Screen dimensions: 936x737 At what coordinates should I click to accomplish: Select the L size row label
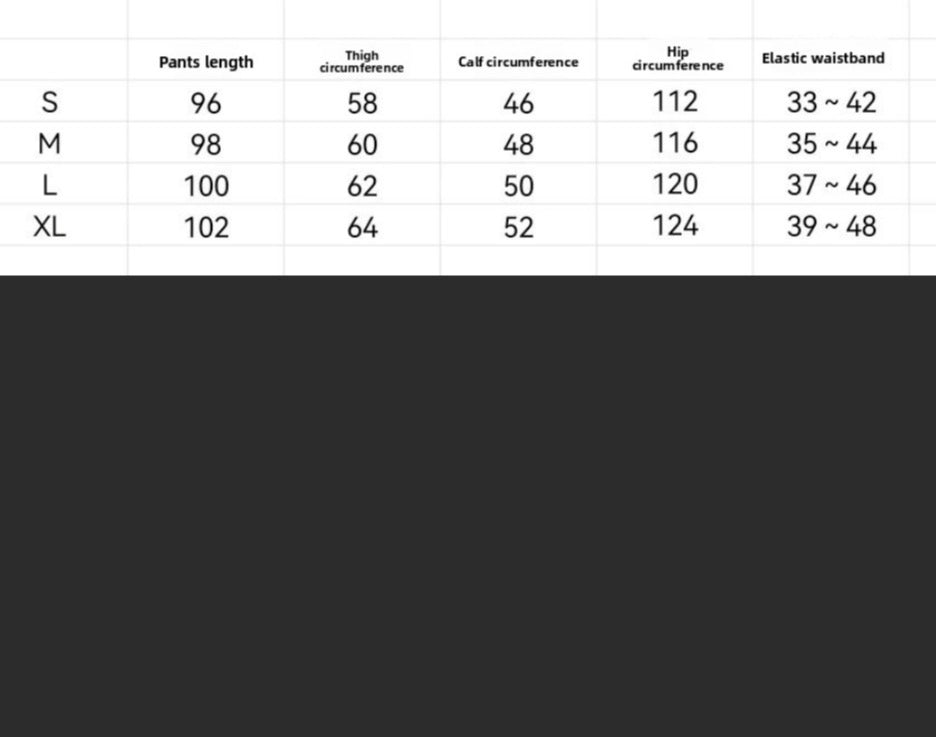50,185
